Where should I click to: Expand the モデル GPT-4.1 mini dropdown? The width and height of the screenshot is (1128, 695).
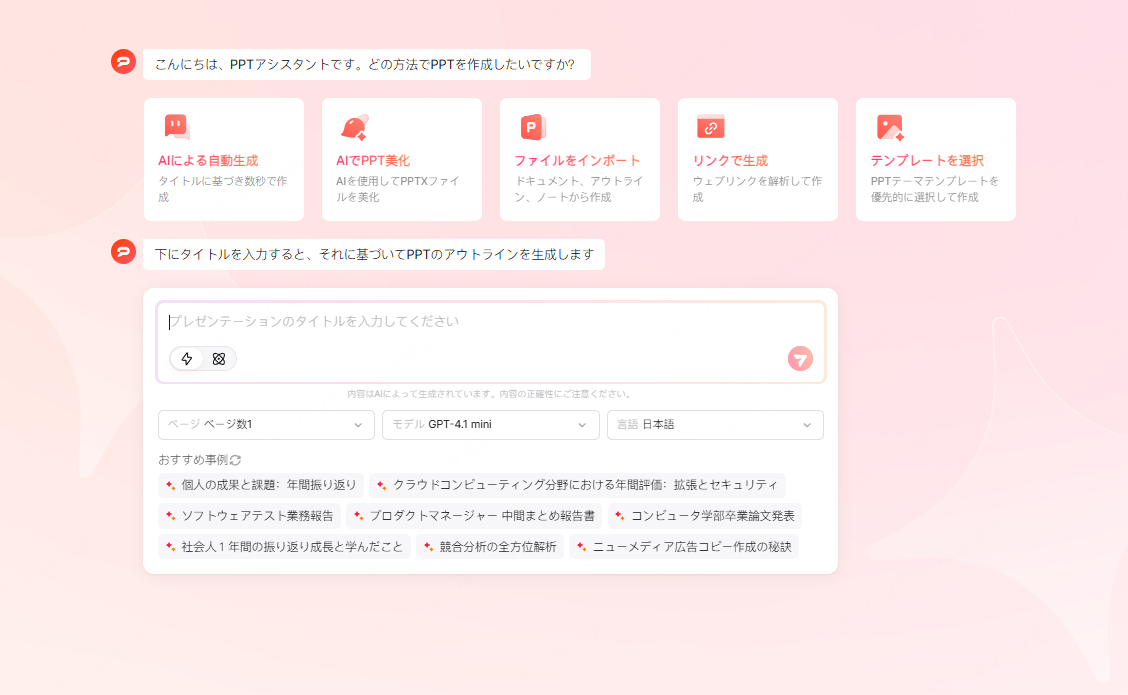tap(490, 425)
